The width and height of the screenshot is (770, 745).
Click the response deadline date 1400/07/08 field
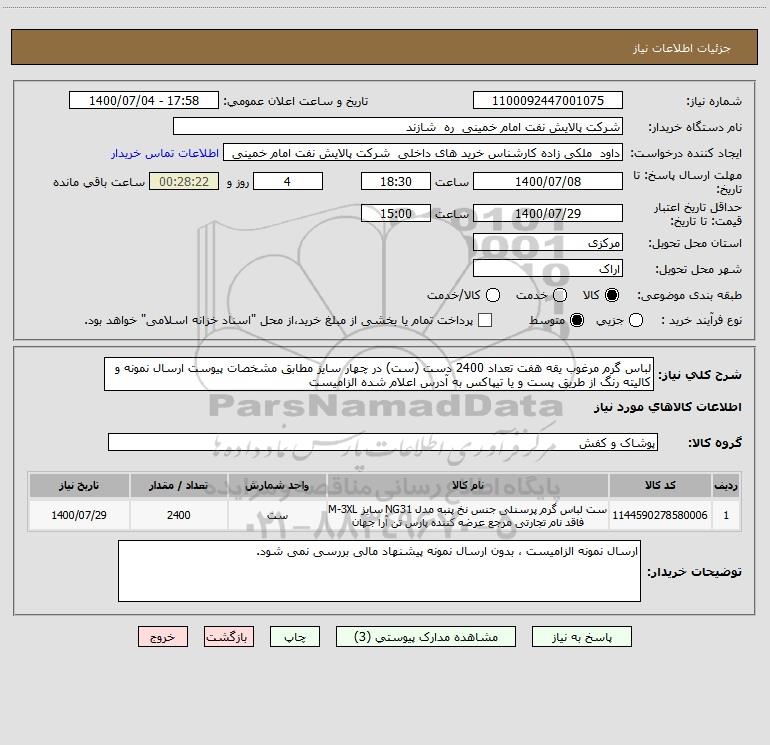point(548,182)
